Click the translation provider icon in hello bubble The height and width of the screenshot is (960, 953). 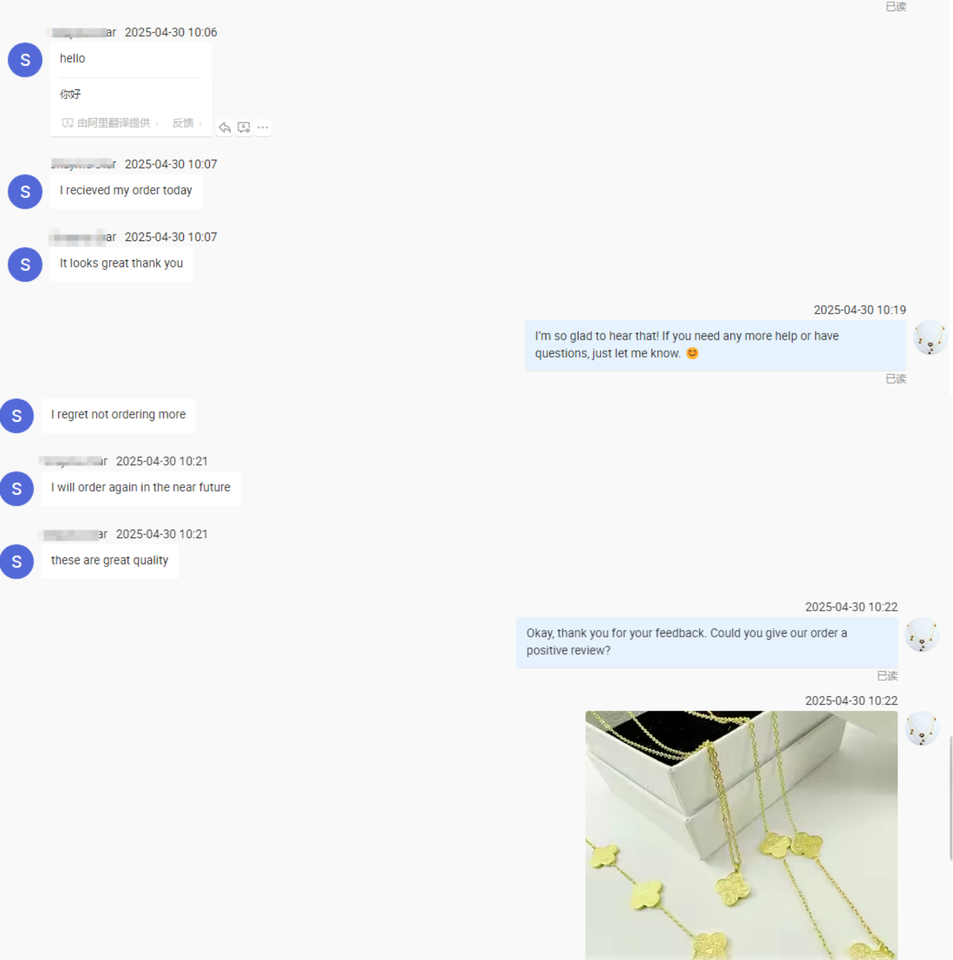[x=67, y=123]
